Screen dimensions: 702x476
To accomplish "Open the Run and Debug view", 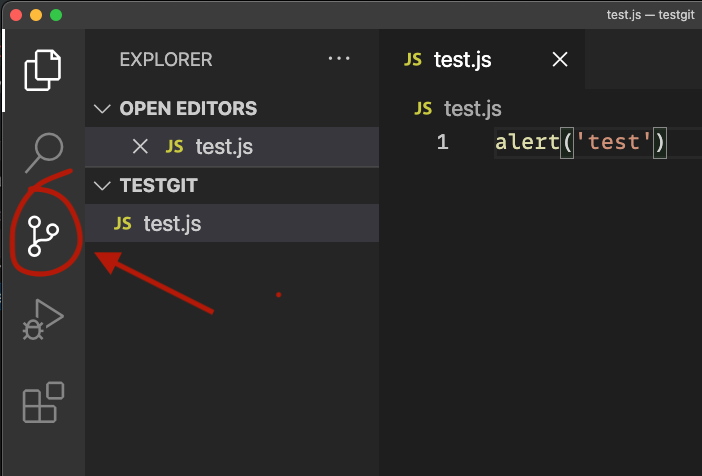I will coord(43,320).
